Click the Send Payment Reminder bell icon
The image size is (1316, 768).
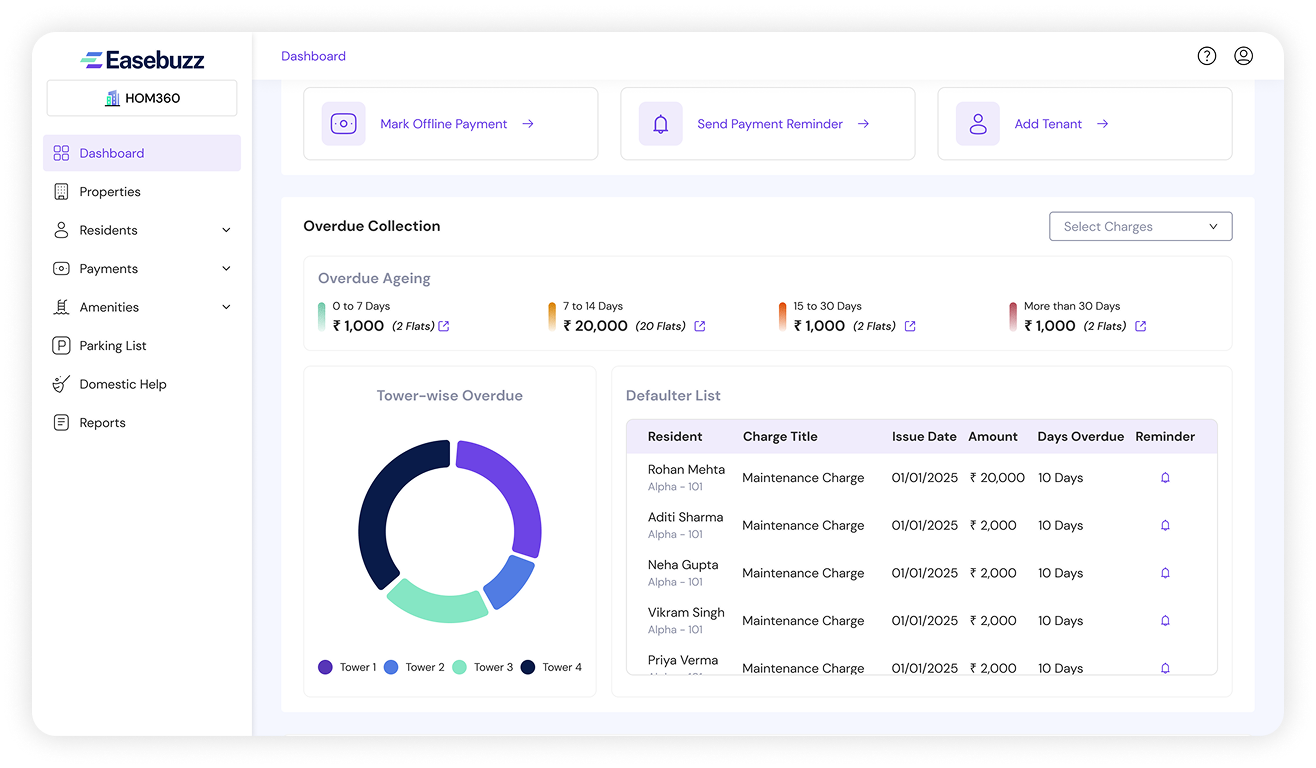tap(661, 124)
